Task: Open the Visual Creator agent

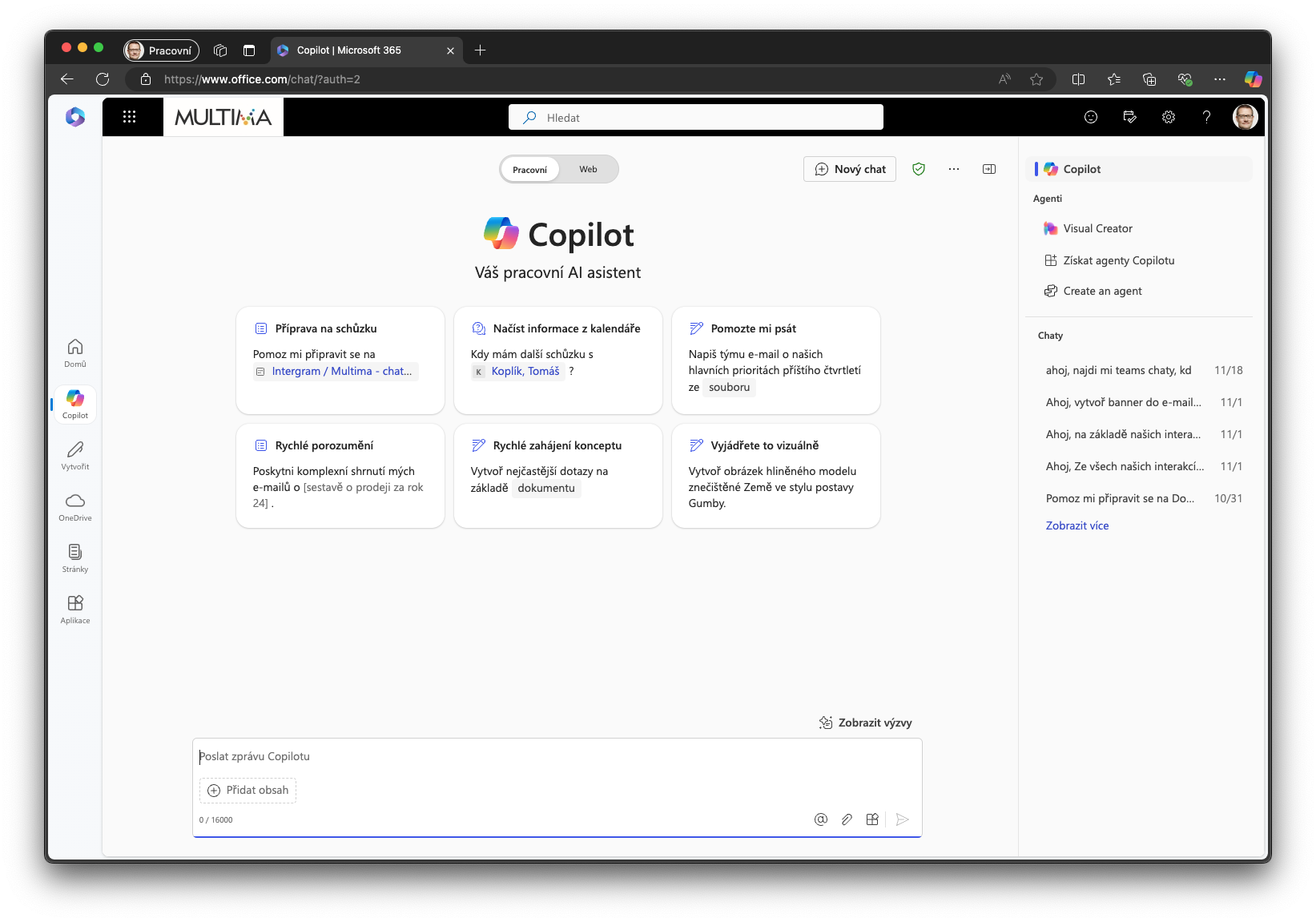Action: [1139, 228]
